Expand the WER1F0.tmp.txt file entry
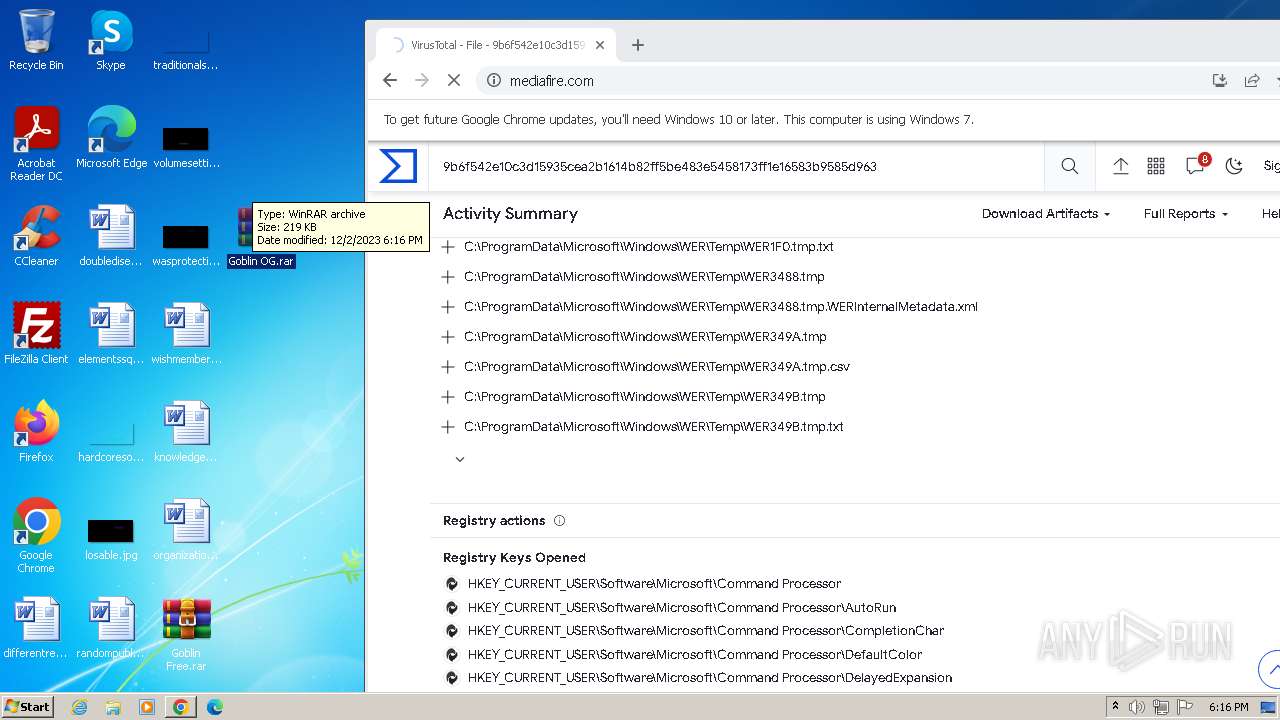 pyautogui.click(x=448, y=246)
